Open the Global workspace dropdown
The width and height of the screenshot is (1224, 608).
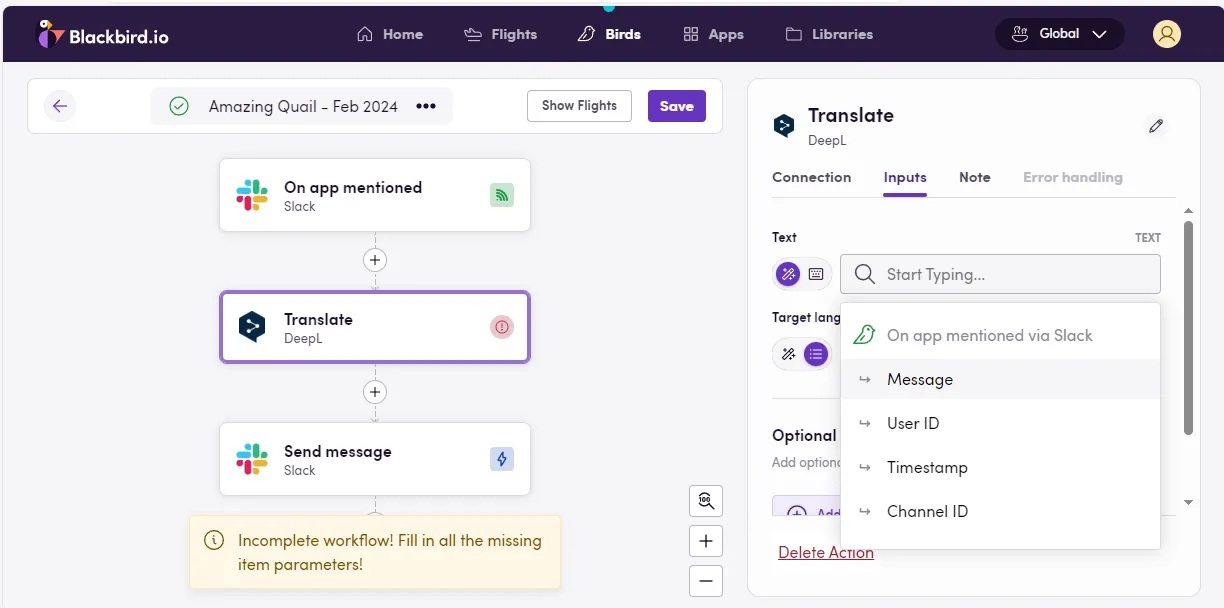[x=1059, y=33]
